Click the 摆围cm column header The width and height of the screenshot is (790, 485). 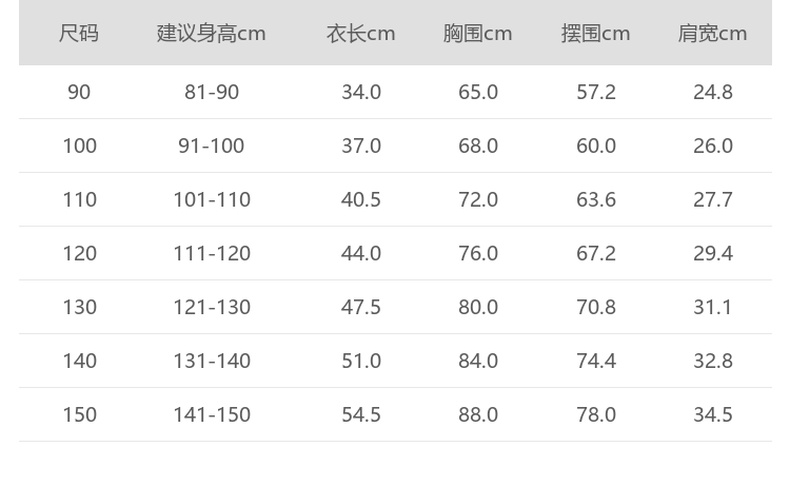tap(595, 34)
